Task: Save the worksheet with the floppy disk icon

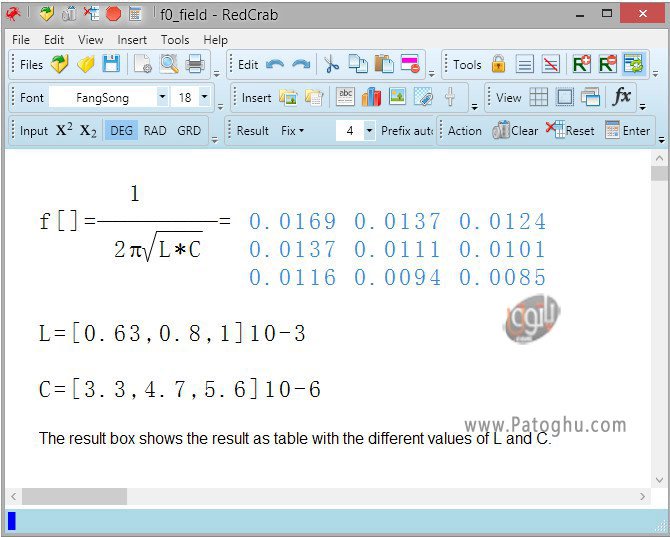Action: [x=111, y=65]
